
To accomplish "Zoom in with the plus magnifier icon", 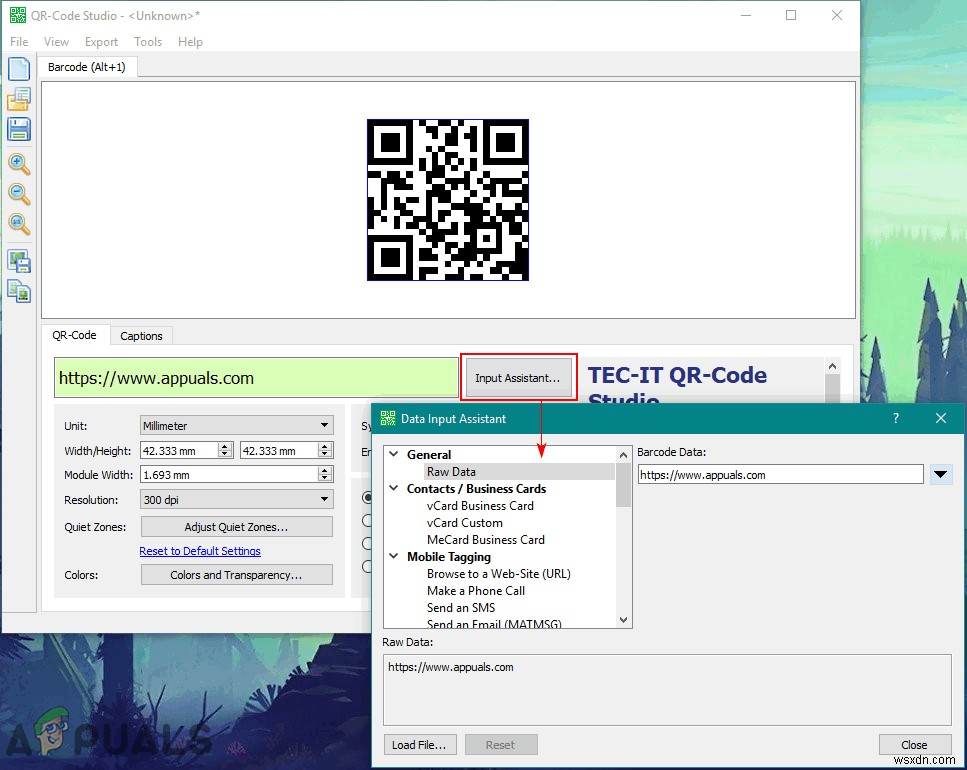I will click(x=19, y=164).
